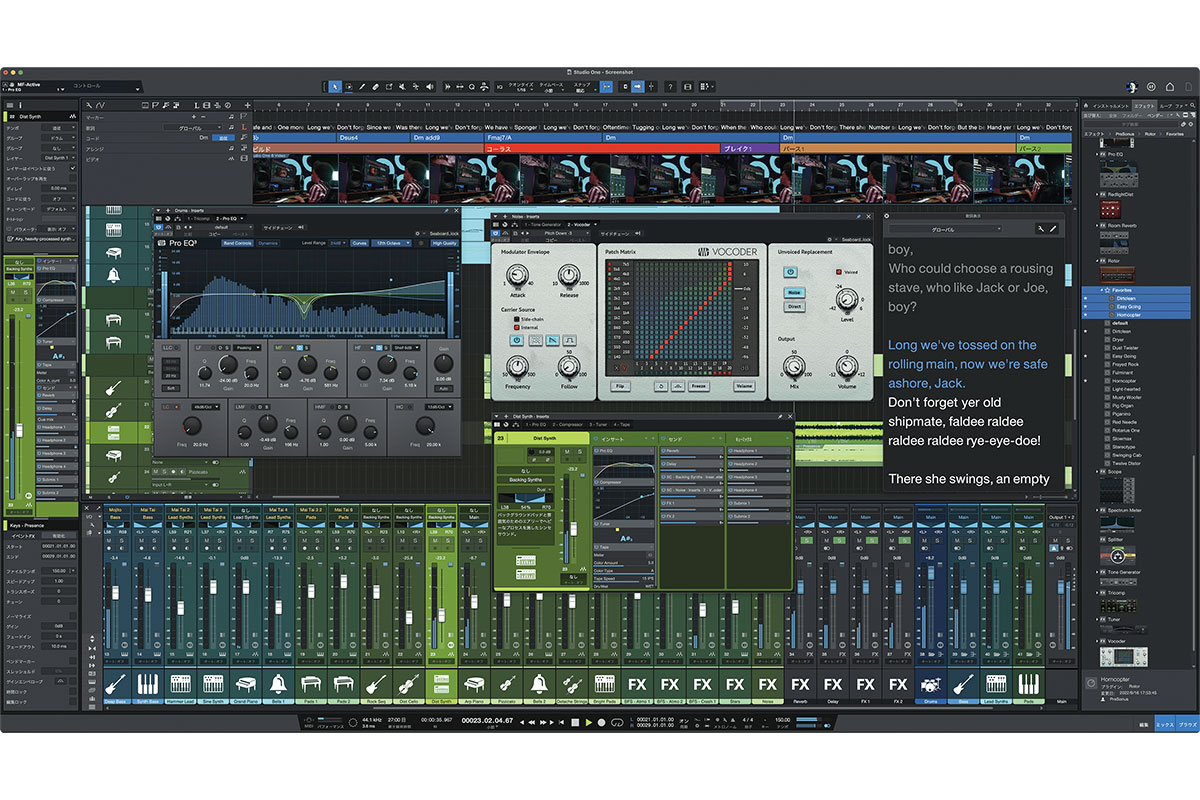Switch to the 2 - Vocoder insert tab

(580, 225)
